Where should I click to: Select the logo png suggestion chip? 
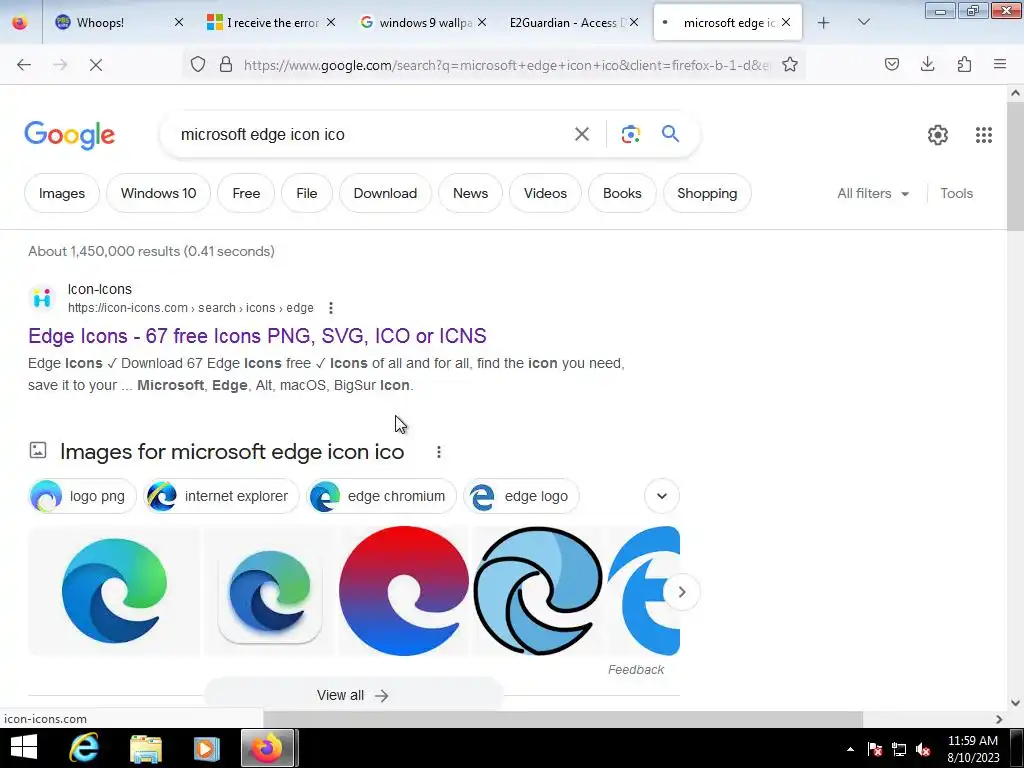tap(82, 496)
